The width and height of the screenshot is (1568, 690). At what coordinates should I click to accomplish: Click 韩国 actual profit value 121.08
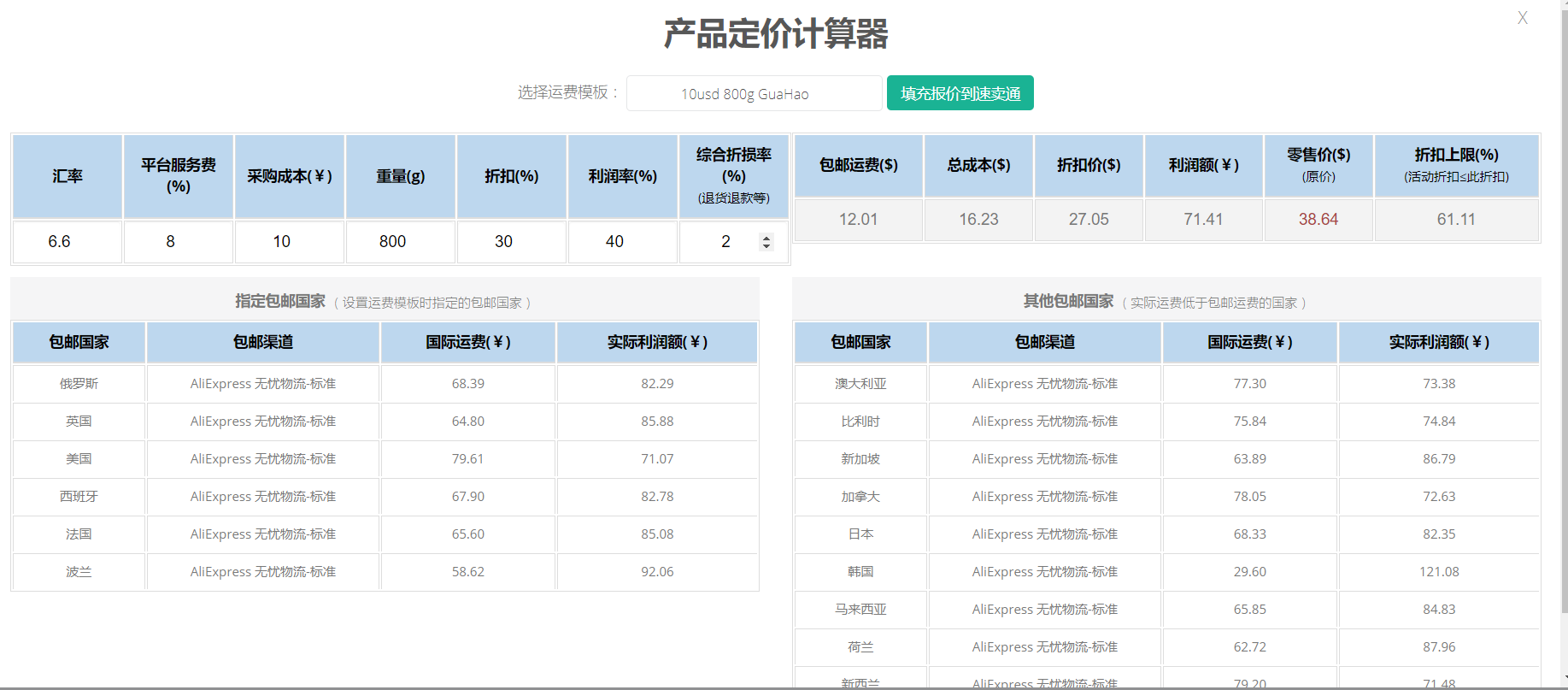coord(1439,572)
